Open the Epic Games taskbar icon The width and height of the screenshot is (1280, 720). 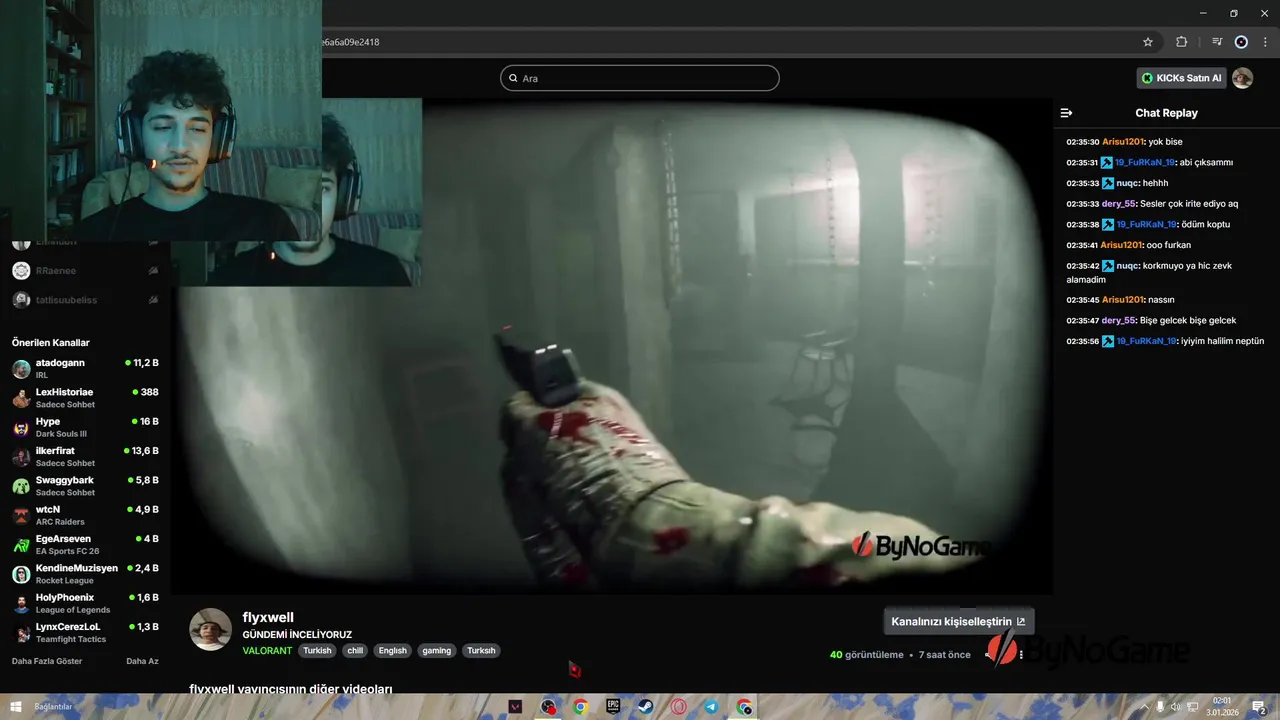click(x=613, y=707)
